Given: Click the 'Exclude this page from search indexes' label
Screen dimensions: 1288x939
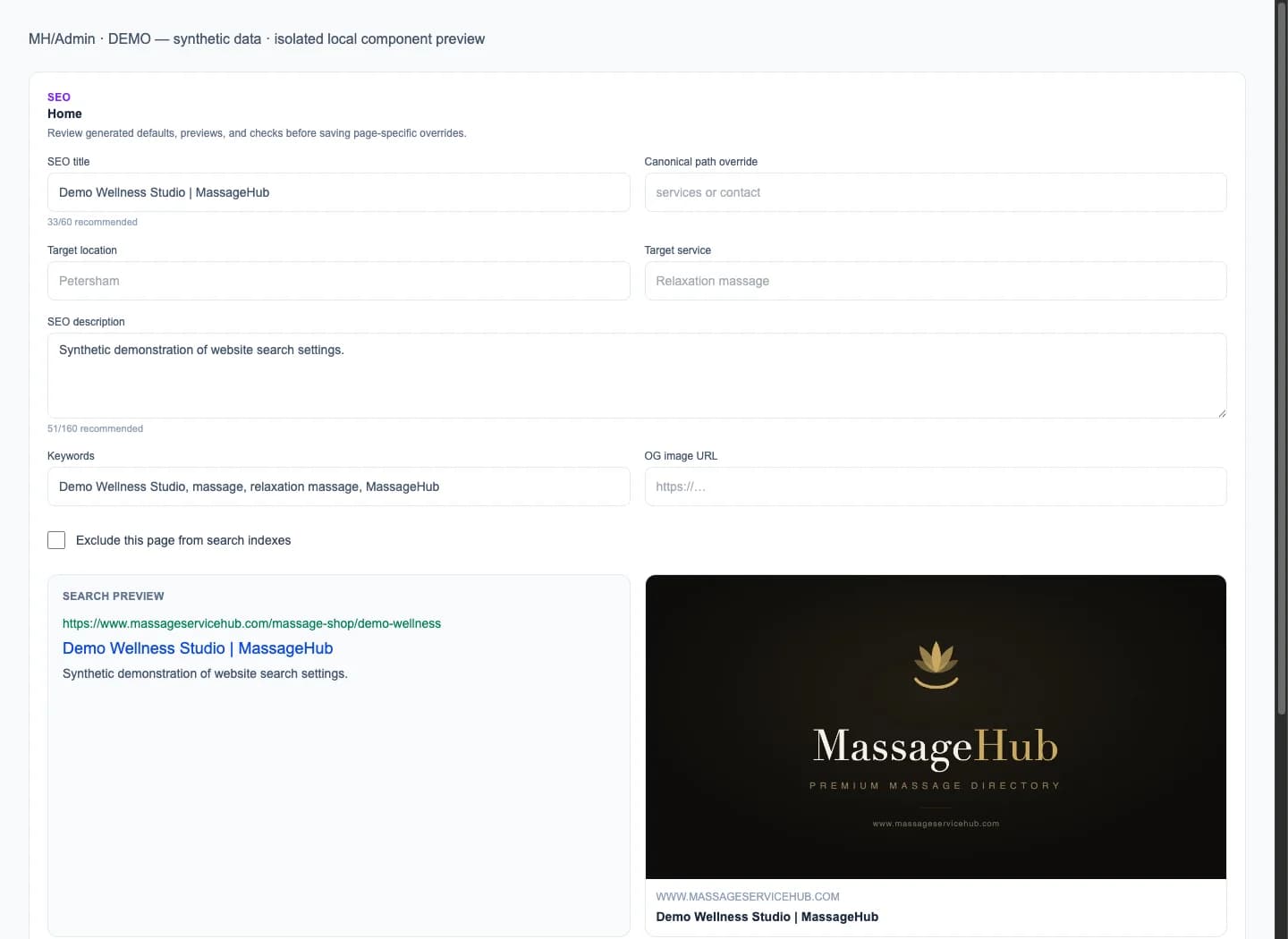Looking at the screenshot, I should click(x=183, y=540).
